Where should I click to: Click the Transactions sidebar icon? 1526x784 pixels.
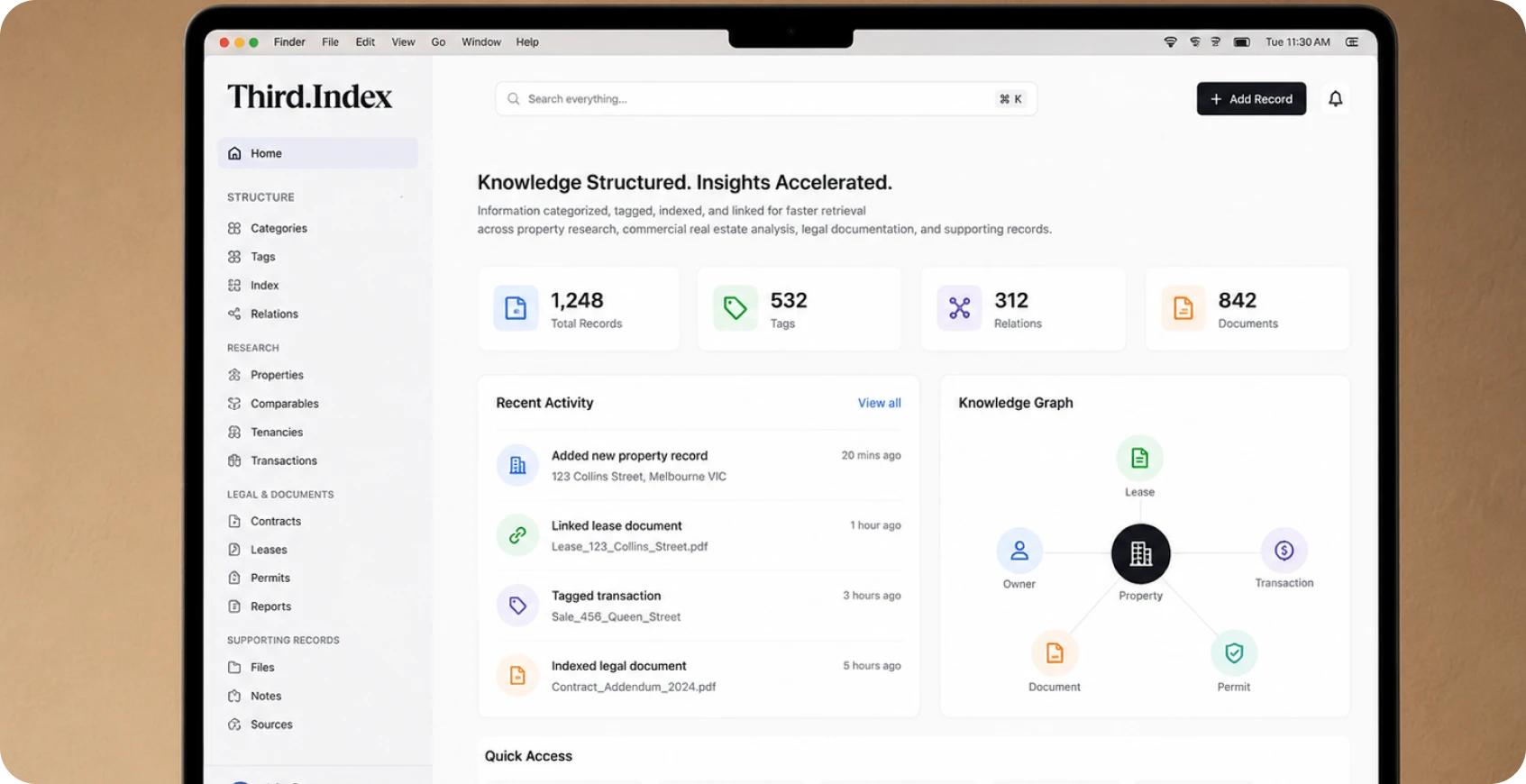[x=234, y=460]
